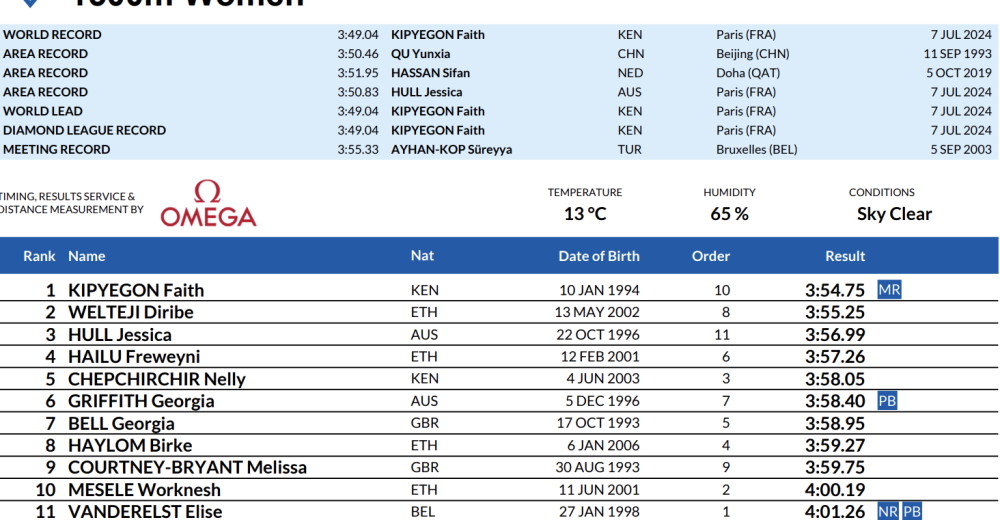Click the MEETING RECORD time 3:55.33

point(358,149)
